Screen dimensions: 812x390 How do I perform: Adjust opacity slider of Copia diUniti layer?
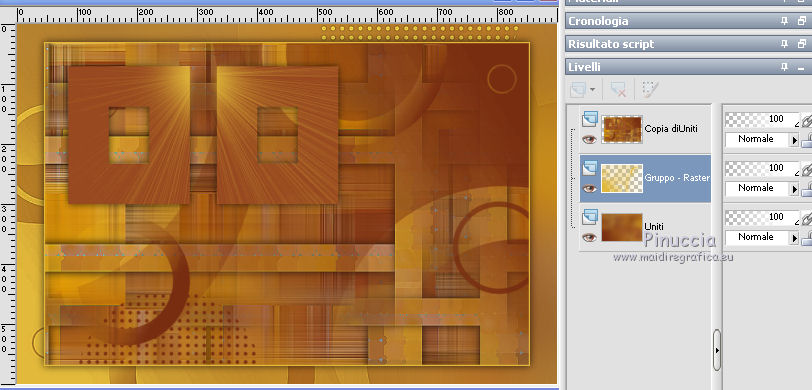pyautogui.click(x=762, y=120)
